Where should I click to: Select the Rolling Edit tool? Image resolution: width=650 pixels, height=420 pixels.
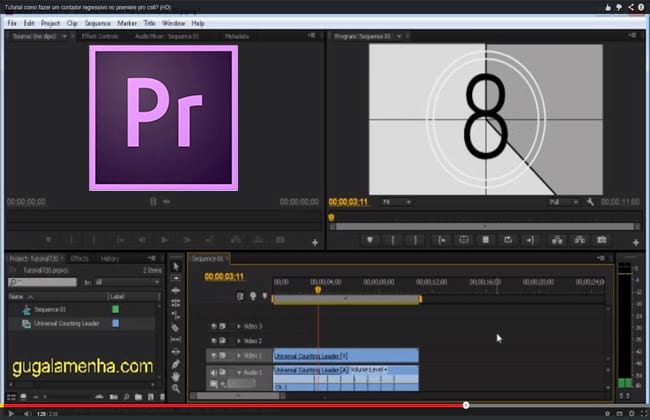click(176, 303)
